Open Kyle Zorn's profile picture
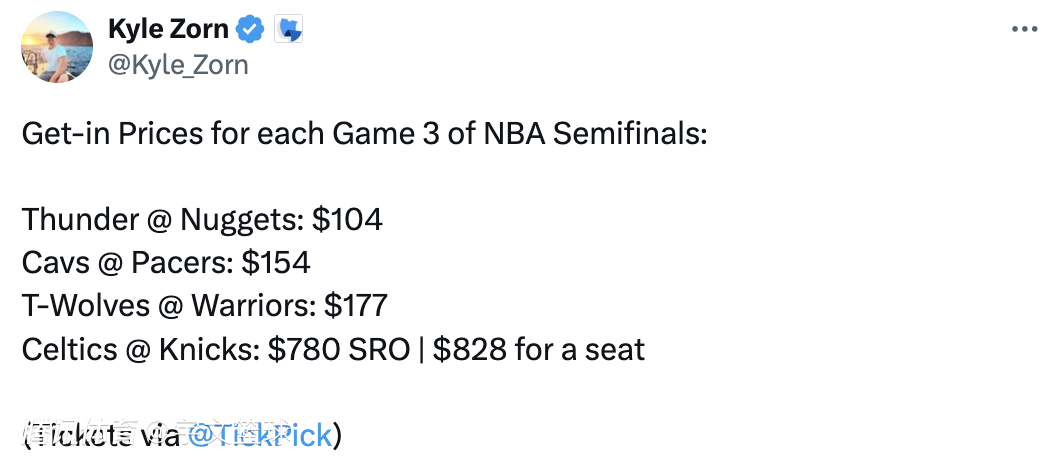This screenshot has height=466, width=1058. [57, 47]
